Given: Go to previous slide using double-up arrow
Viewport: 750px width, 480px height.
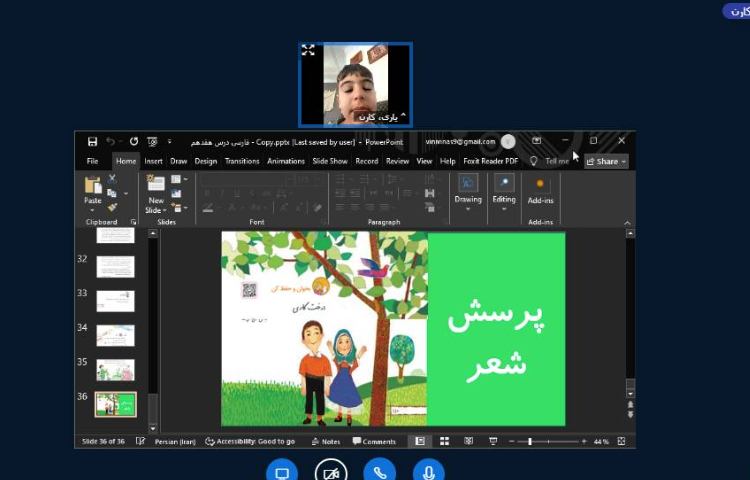Looking at the screenshot, I should tap(630, 405).
